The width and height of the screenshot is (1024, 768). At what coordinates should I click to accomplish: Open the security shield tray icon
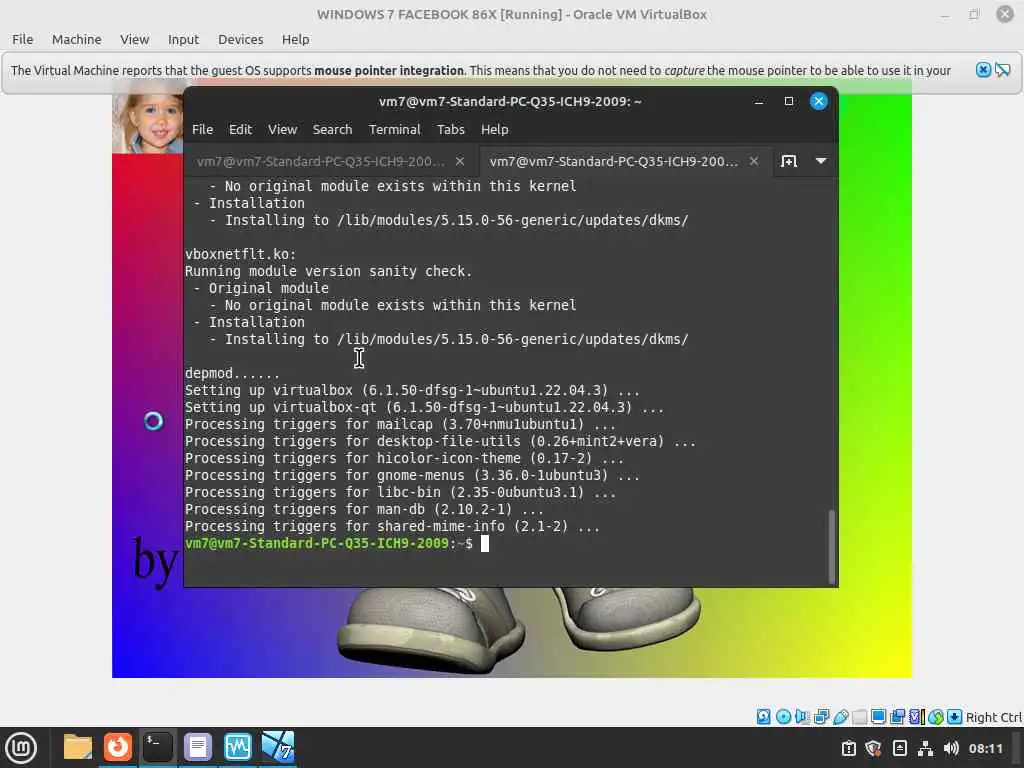pyautogui.click(x=873, y=748)
